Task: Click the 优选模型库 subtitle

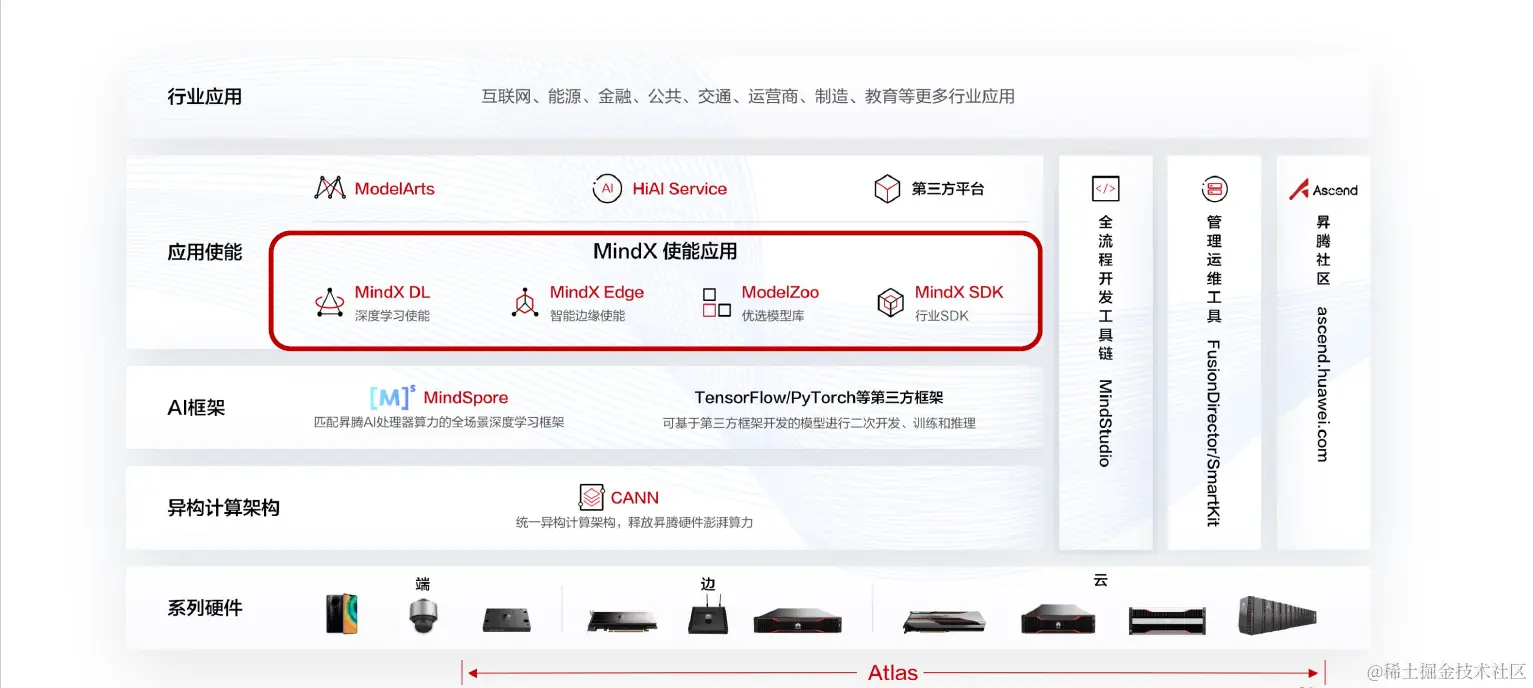Action: (x=773, y=316)
